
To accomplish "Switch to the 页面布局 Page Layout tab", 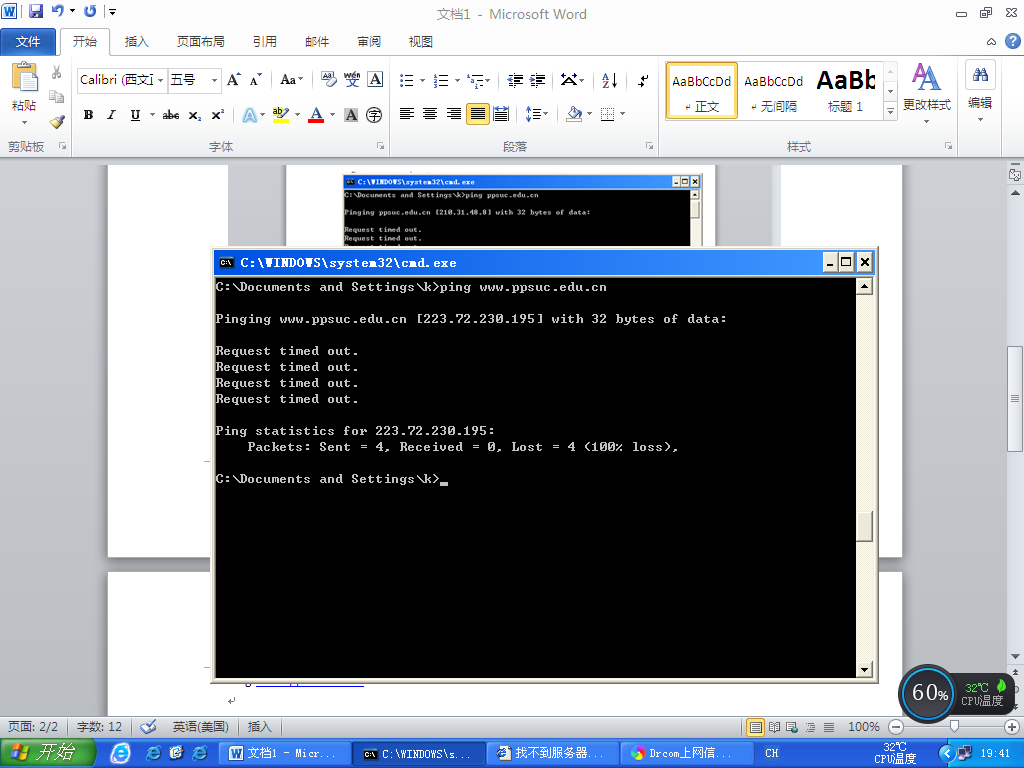I will 200,42.
